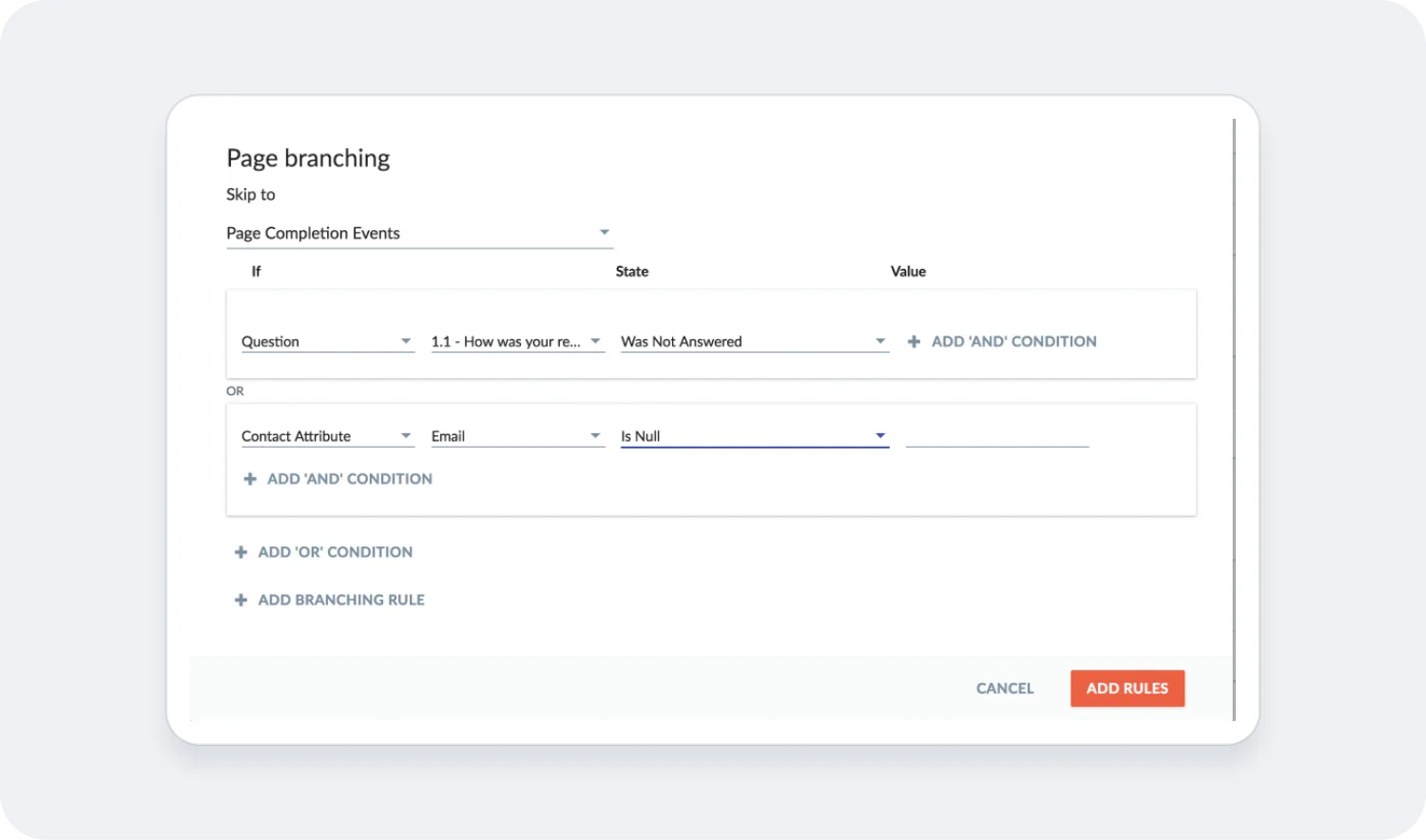Click the 'Skip to' label
This screenshot has width=1426, height=840.
pyautogui.click(x=251, y=194)
